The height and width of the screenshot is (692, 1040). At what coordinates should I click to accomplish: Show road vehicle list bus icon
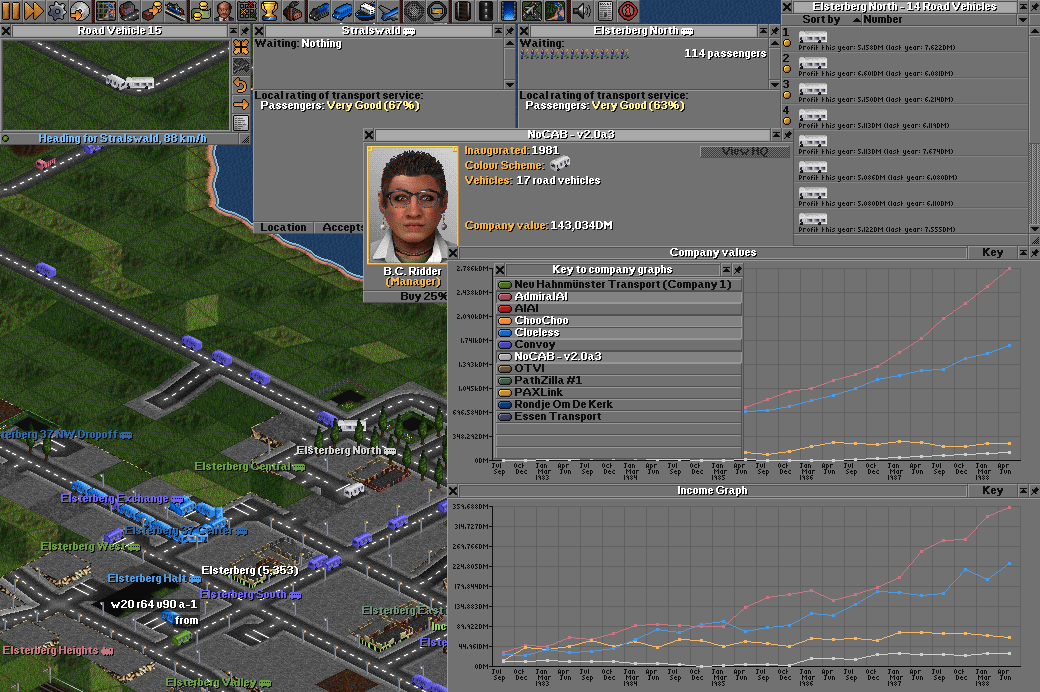click(x=342, y=11)
